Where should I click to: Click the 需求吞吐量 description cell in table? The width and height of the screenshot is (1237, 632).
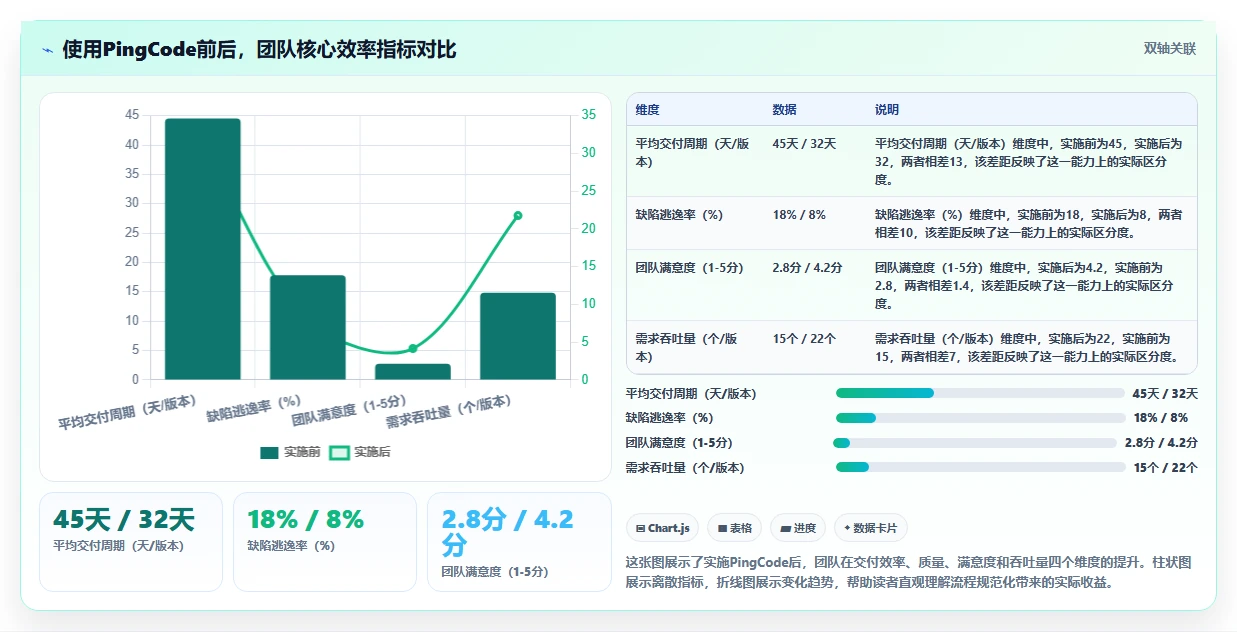click(x=1029, y=347)
